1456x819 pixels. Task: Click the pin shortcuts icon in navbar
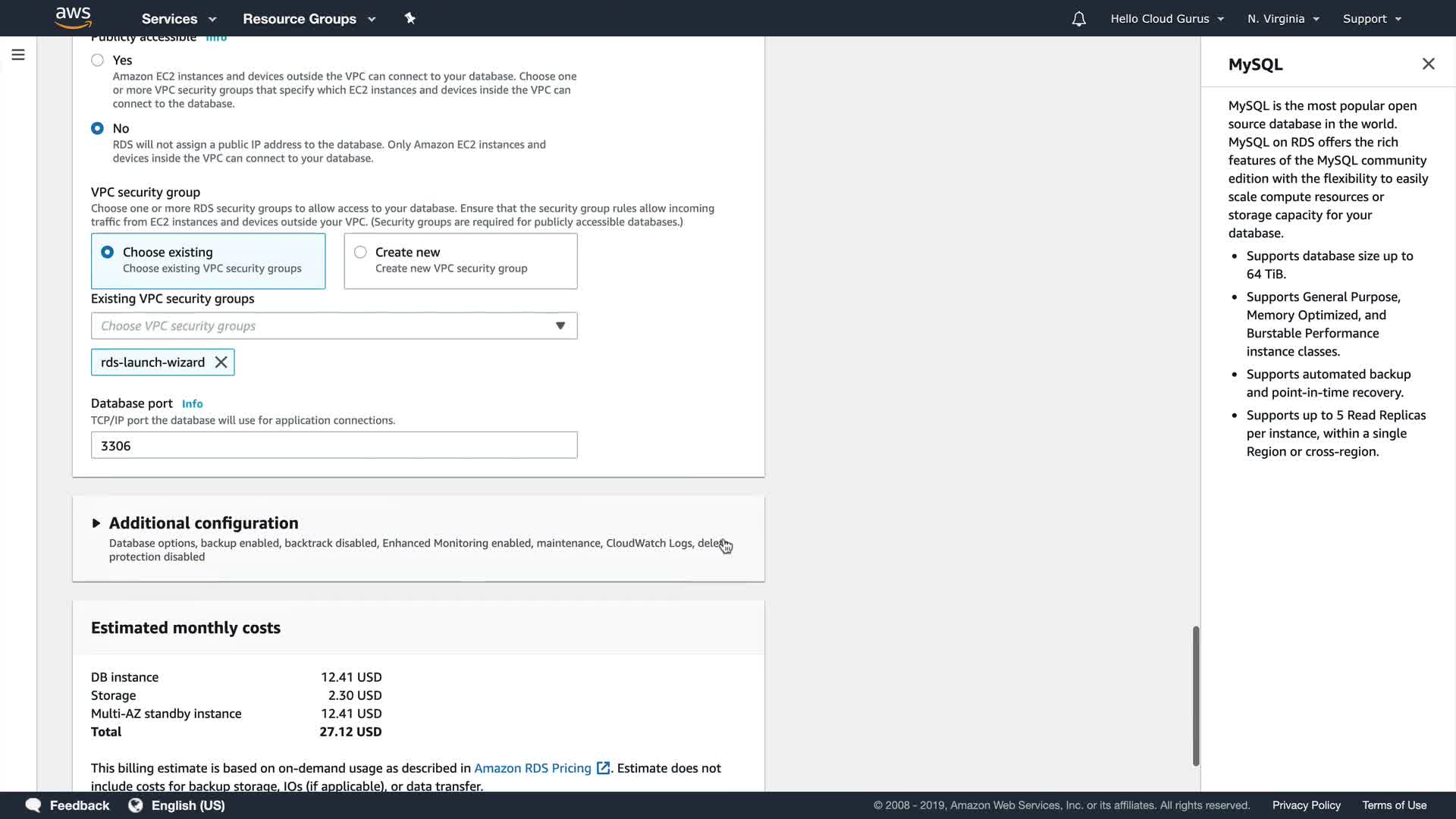pyautogui.click(x=410, y=18)
